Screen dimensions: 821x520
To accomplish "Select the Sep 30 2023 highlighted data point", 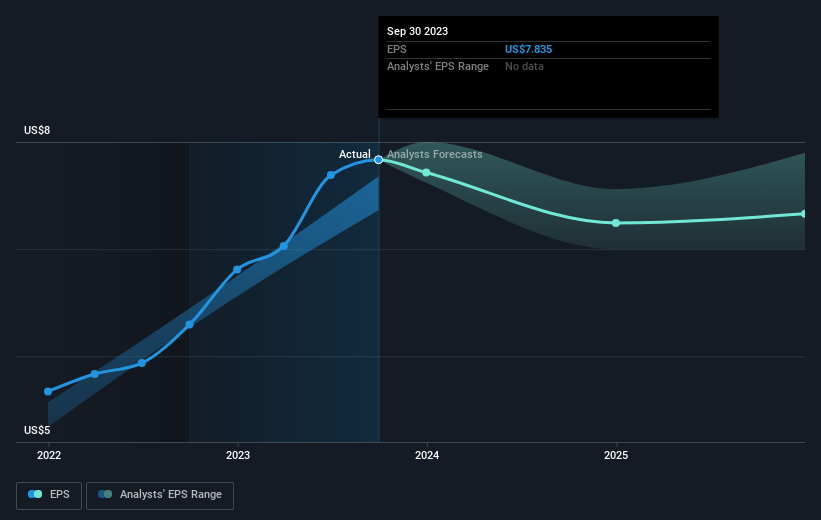I will click(x=379, y=160).
